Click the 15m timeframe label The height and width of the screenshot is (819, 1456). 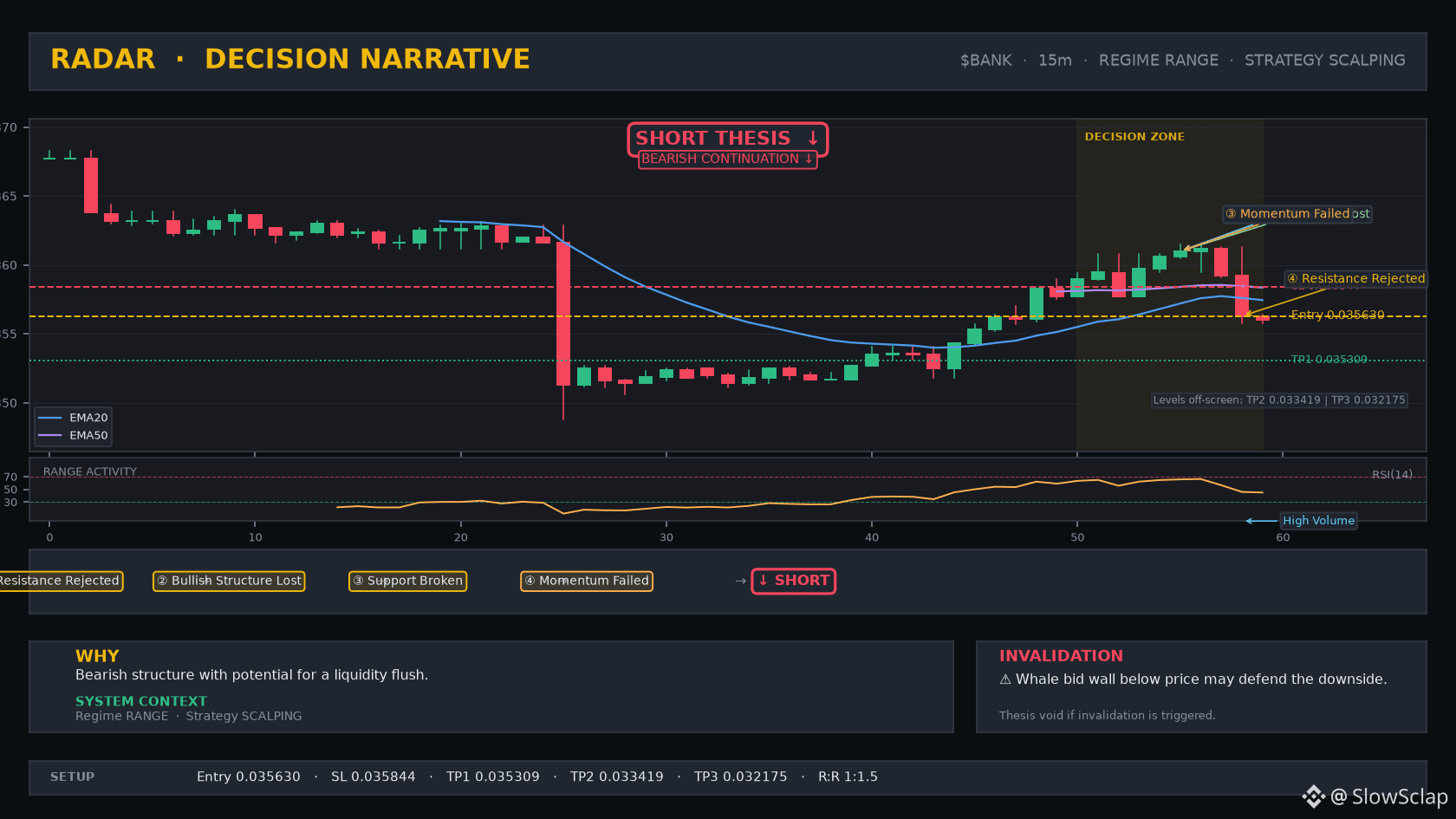pos(1055,61)
